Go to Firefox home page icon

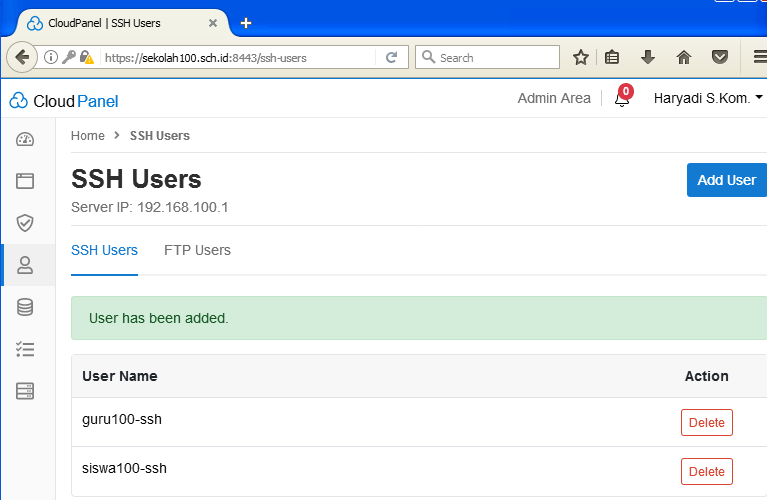click(684, 58)
